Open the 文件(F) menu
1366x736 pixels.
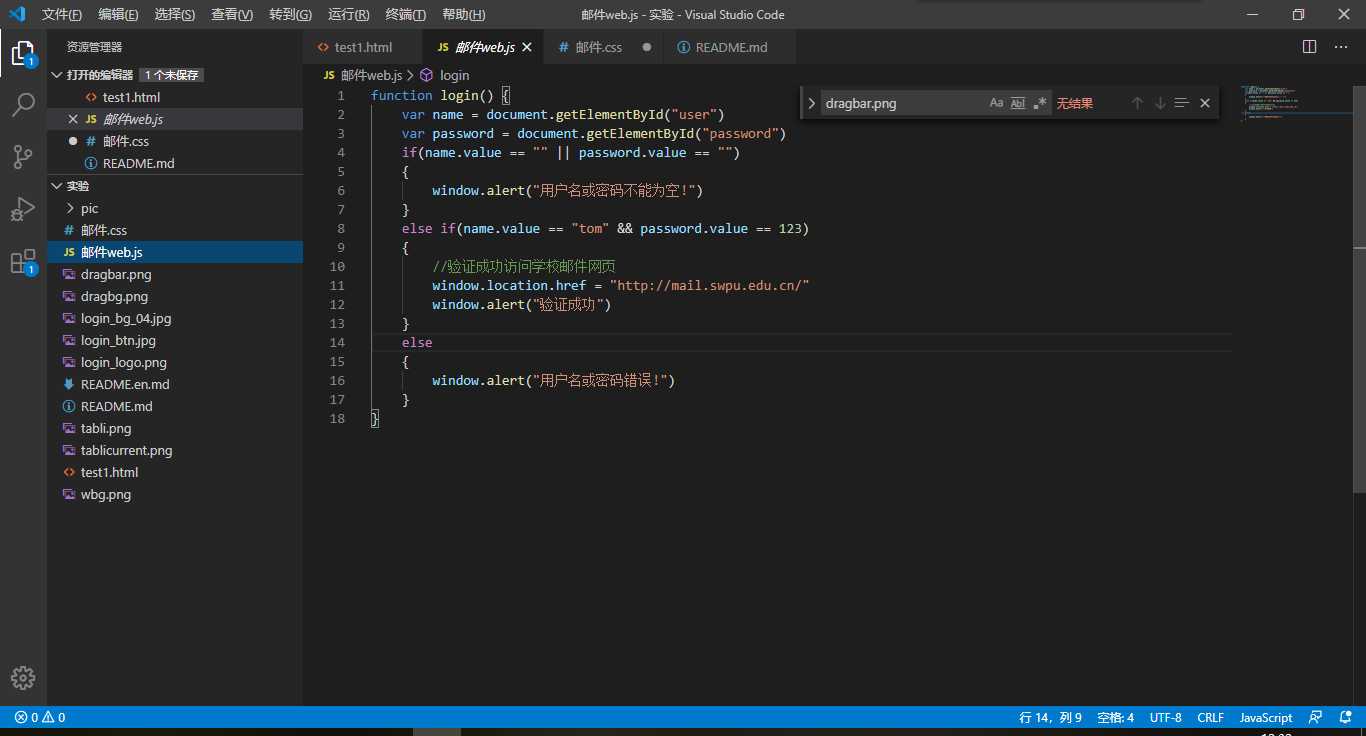[x=62, y=15]
